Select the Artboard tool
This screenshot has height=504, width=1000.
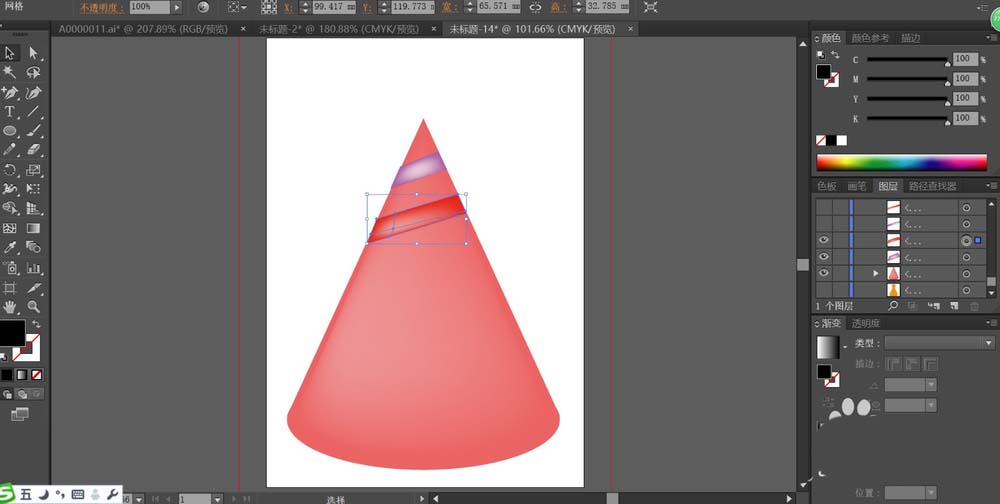[x=10, y=288]
